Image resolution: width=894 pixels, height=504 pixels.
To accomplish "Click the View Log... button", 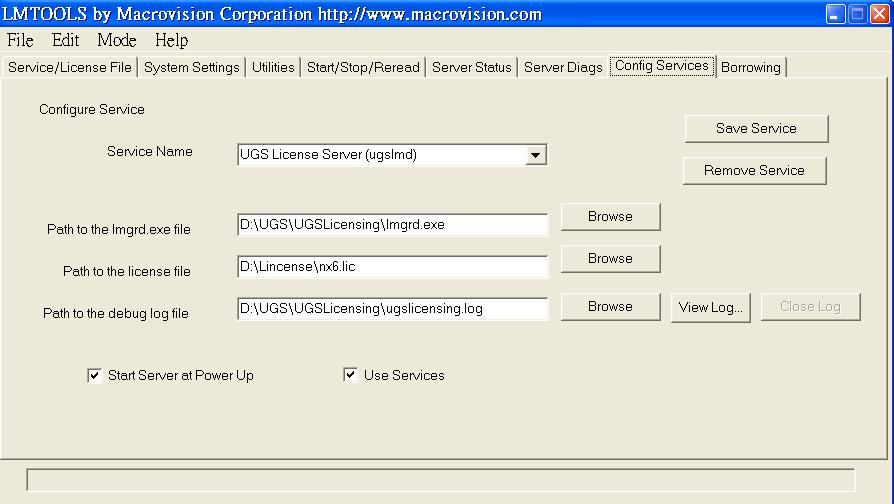I will [710, 307].
